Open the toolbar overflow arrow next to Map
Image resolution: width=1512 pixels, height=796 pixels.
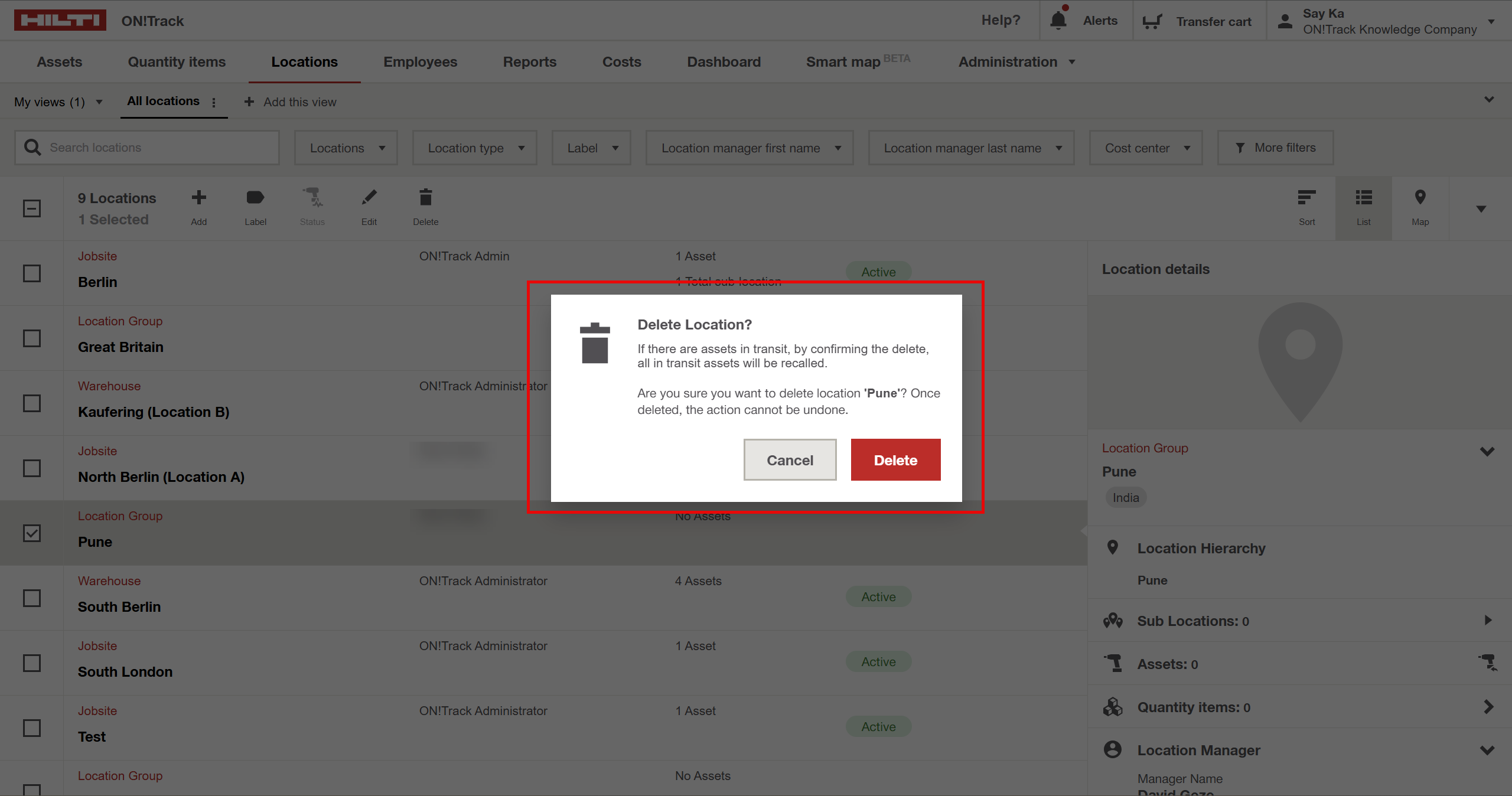pos(1481,208)
